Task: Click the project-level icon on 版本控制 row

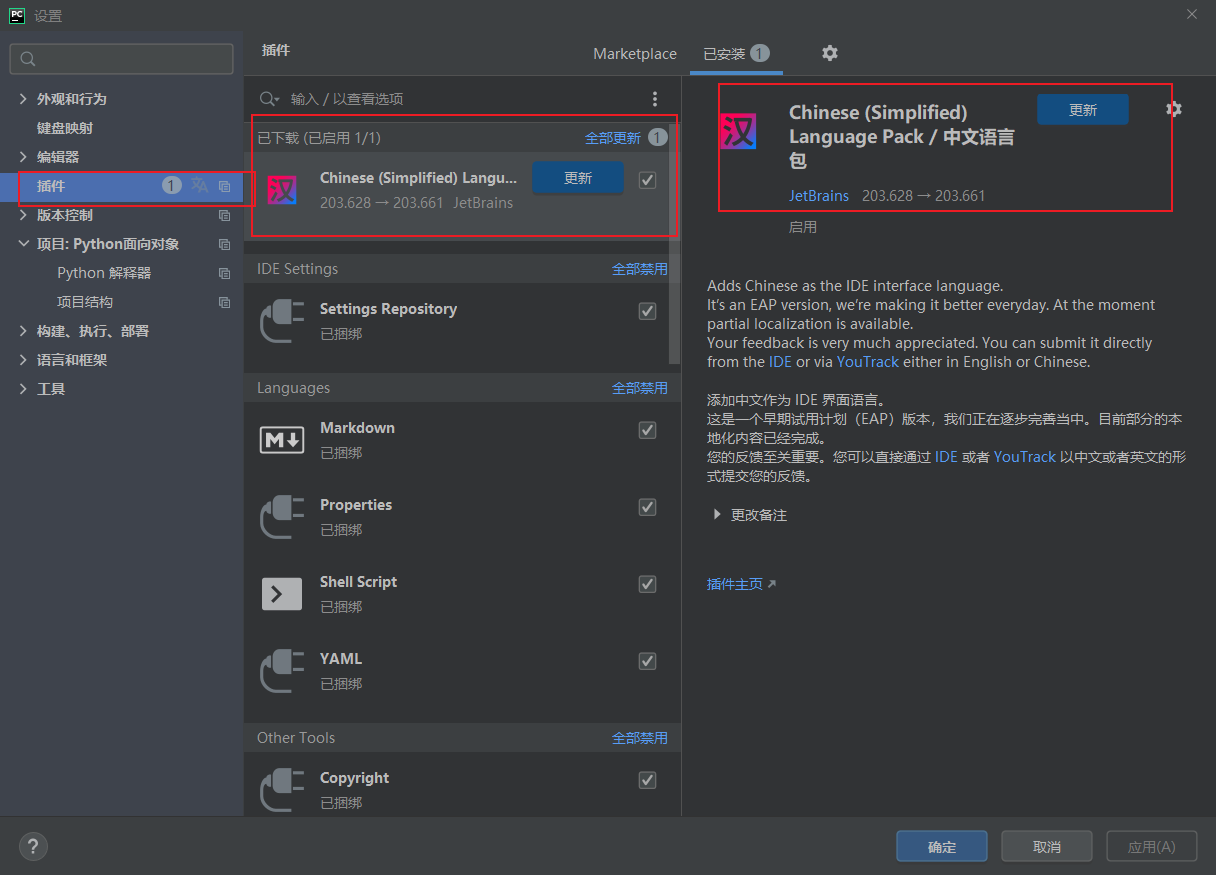Action: coord(225,215)
